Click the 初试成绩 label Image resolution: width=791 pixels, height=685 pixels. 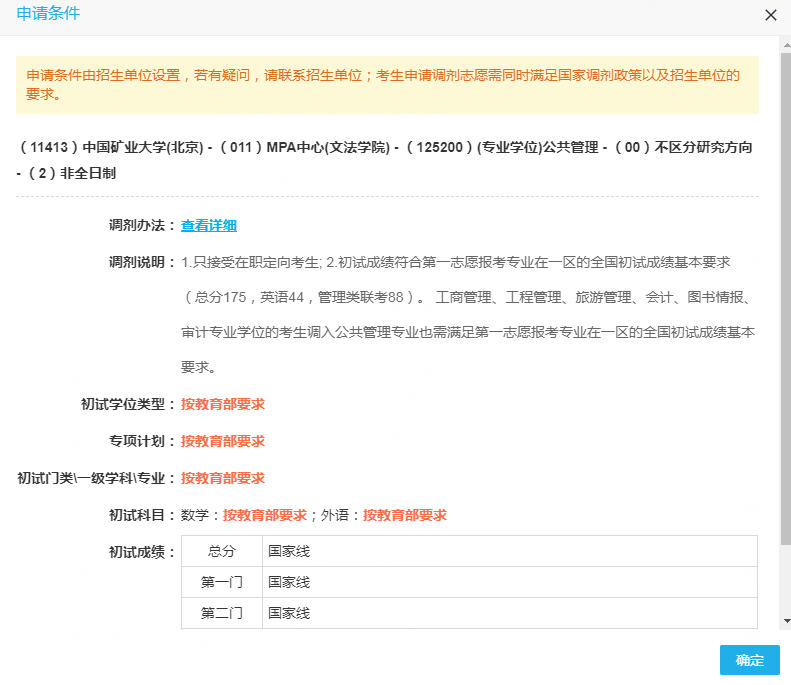(x=141, y=552)
